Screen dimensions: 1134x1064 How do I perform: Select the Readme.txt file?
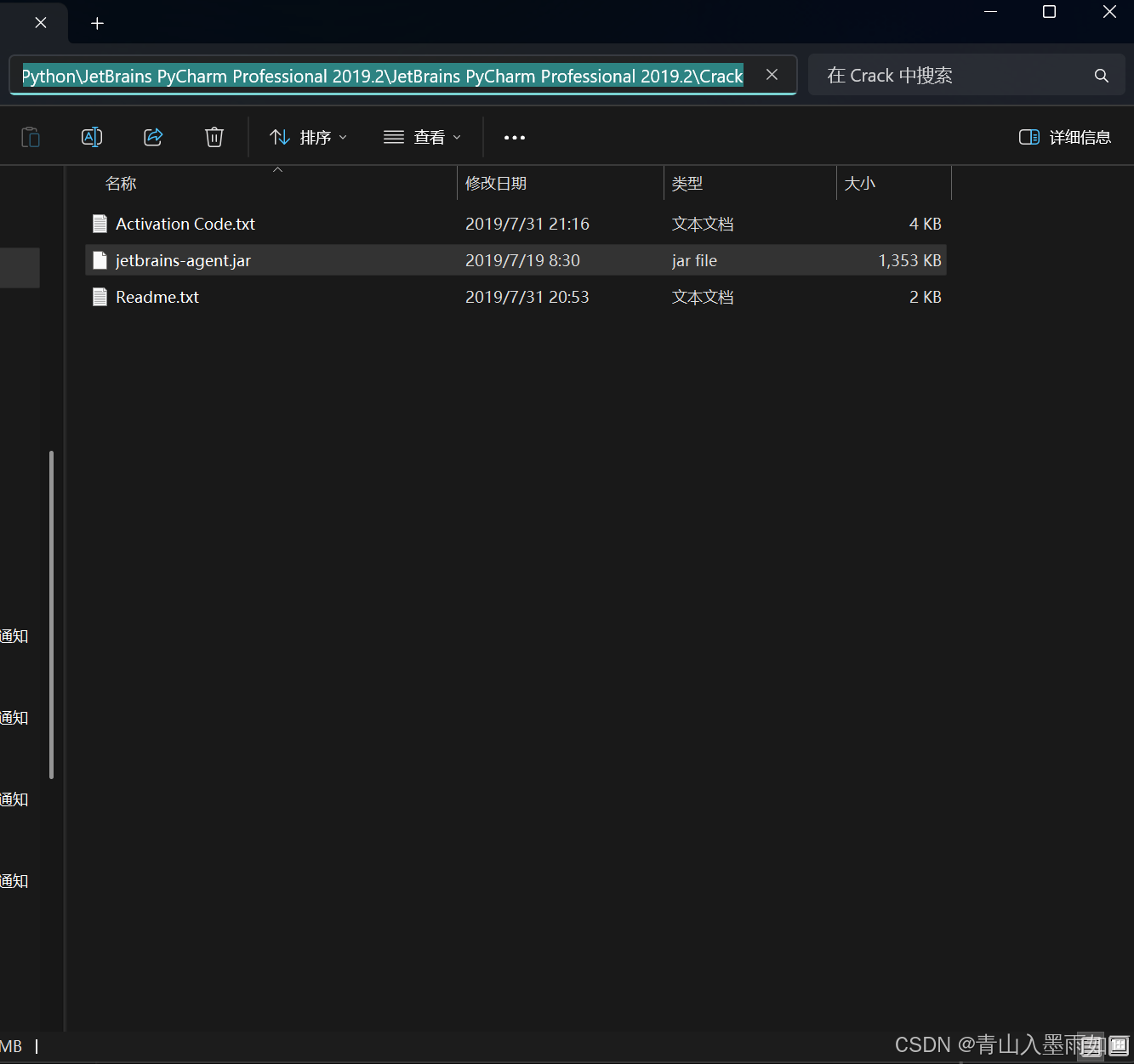516,297
